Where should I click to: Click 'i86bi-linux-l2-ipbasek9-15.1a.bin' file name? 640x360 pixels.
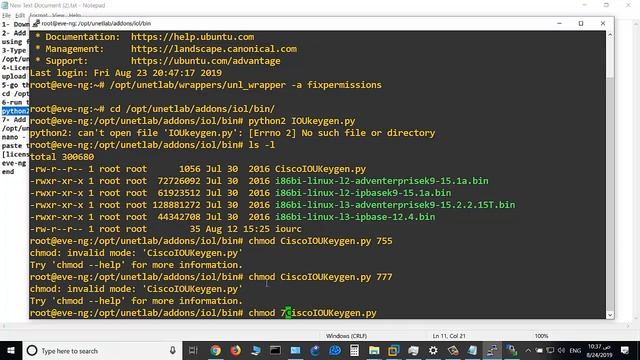point(363,193)
